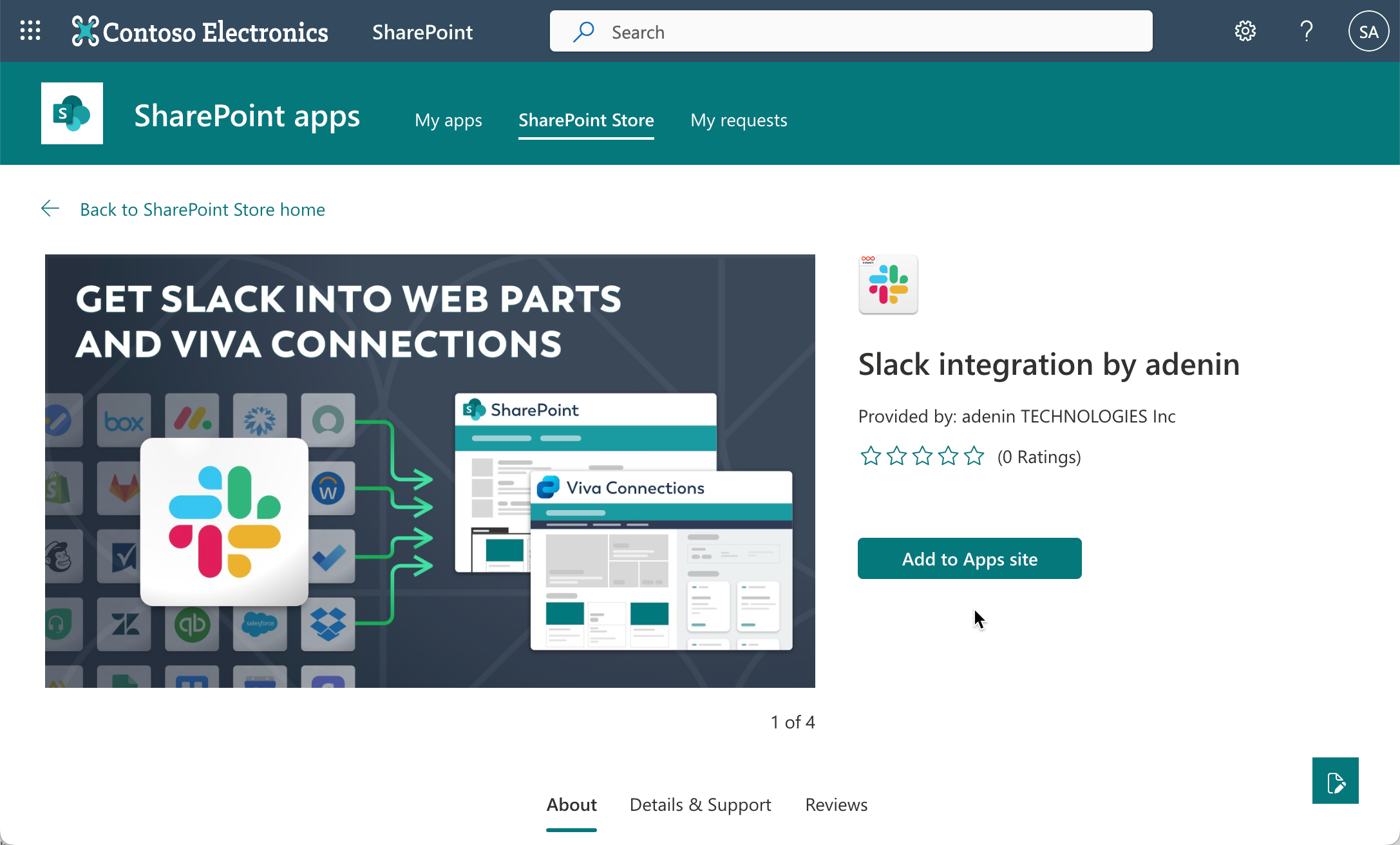Click the SharePoint apps site logo
This screenshot has height=845, width=1400.
[x=72, y=113]
